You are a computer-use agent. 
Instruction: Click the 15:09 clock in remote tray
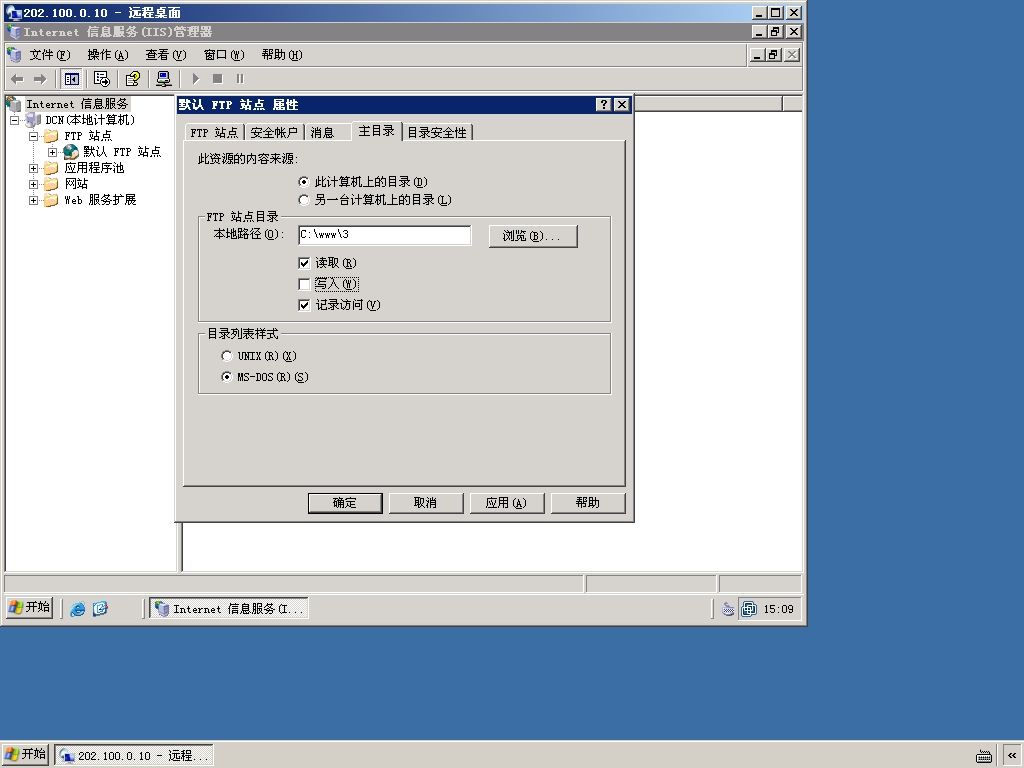778,609
